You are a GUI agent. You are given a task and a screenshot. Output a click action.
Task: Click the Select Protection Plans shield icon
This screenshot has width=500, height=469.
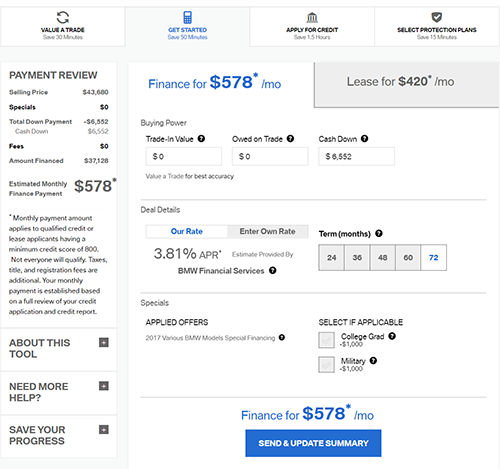tap(437, 17)
